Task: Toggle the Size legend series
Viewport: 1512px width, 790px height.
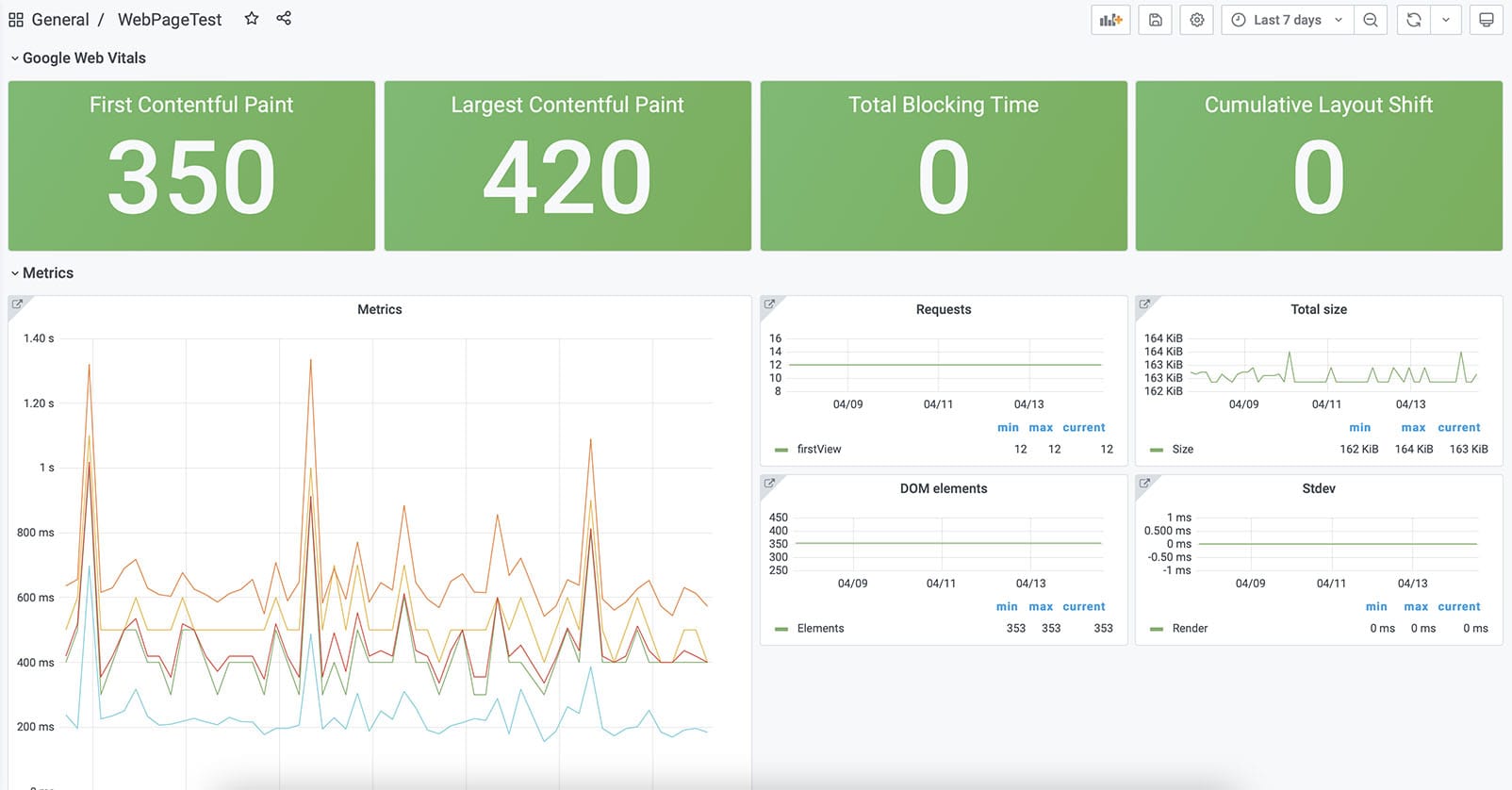Action: click(x=1183, y=450)
